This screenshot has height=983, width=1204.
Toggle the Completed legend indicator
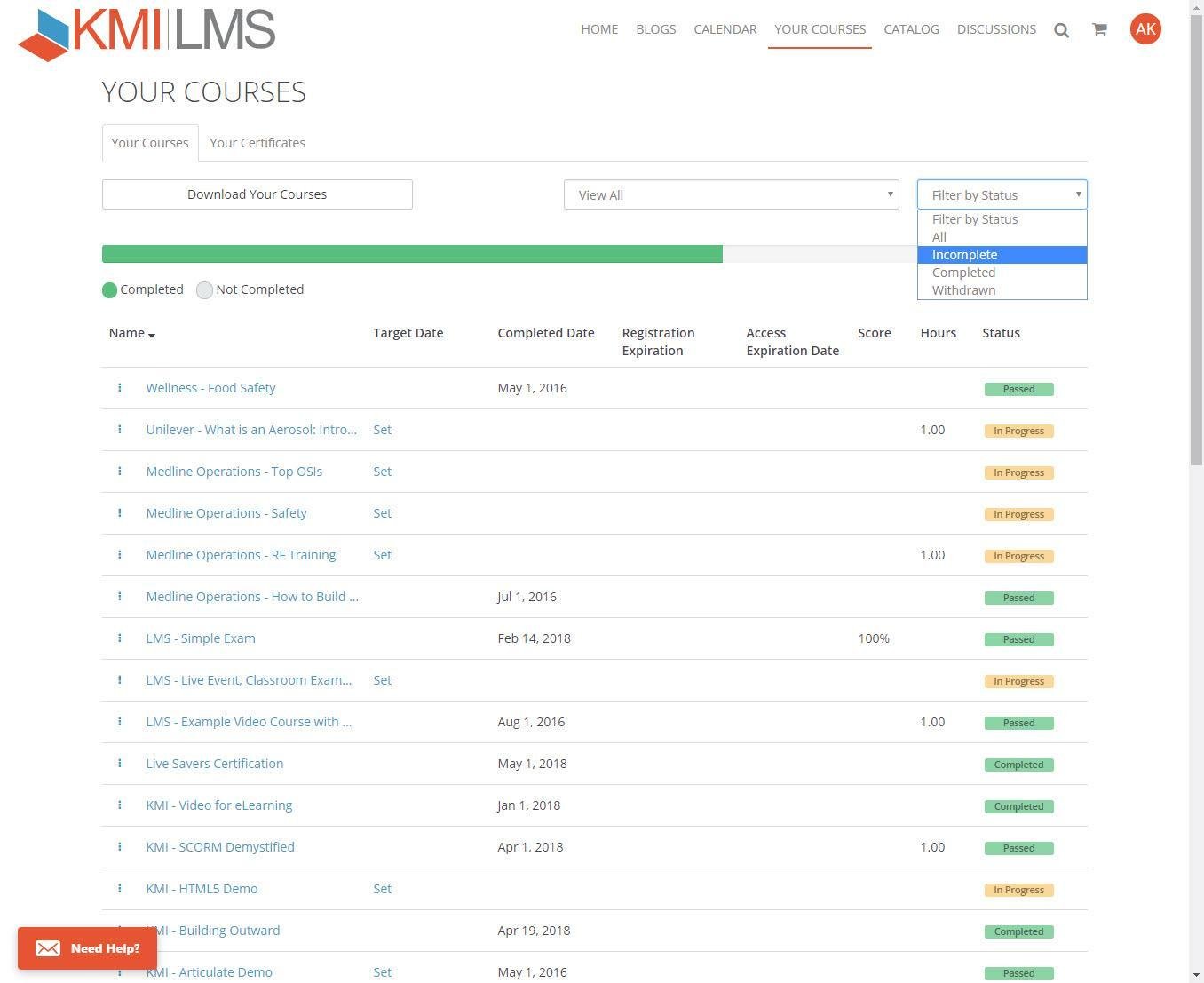pos(110,290)
